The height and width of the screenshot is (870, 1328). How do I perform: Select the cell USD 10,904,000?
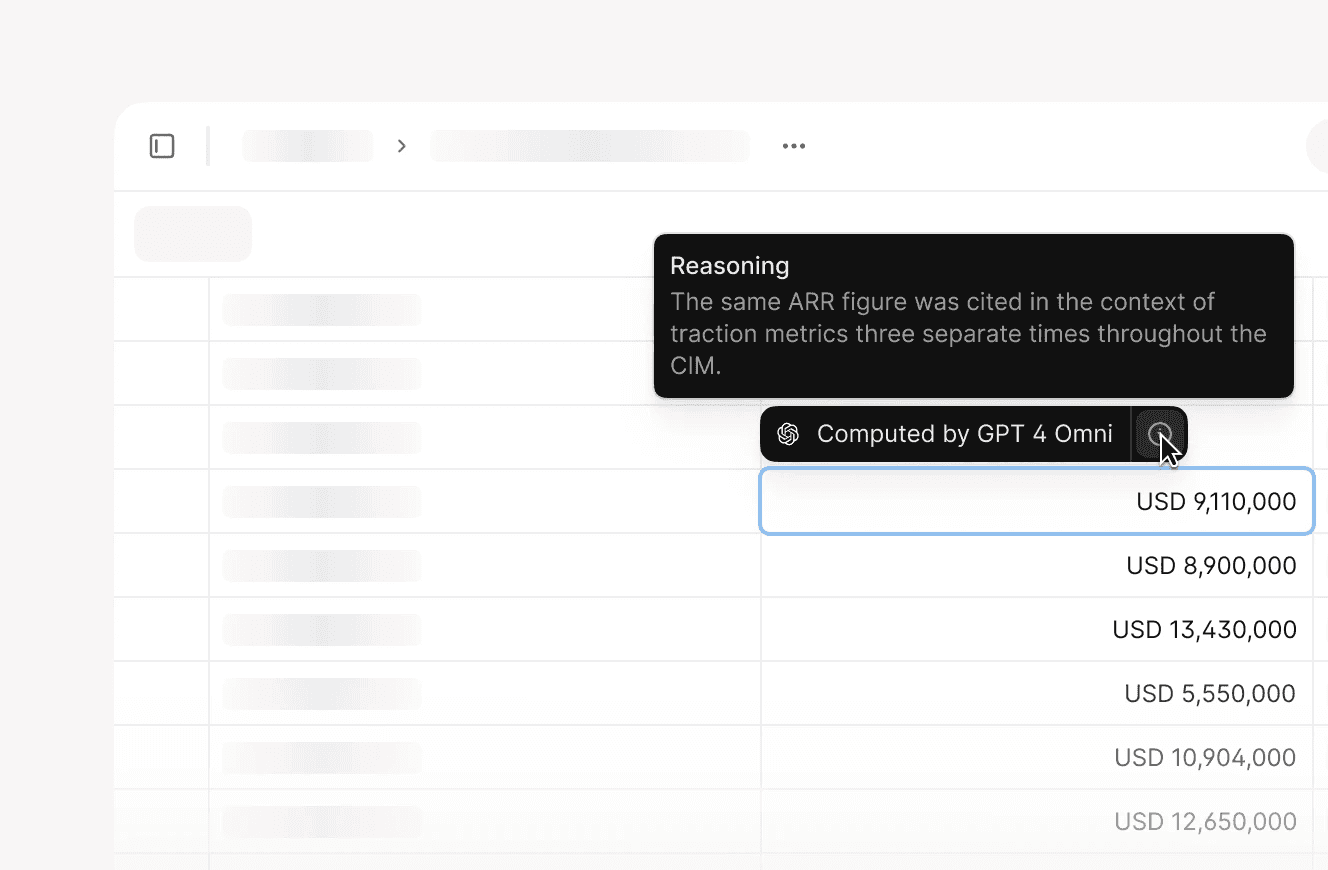(1037, 757)
